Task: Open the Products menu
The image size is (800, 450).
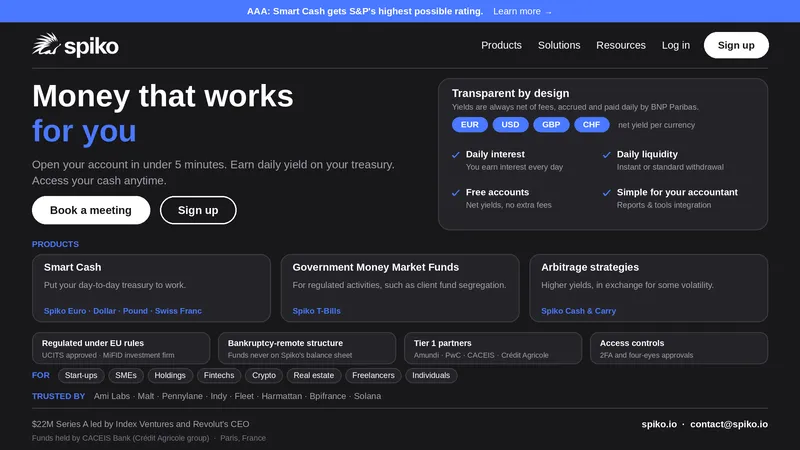Action: 501,45
